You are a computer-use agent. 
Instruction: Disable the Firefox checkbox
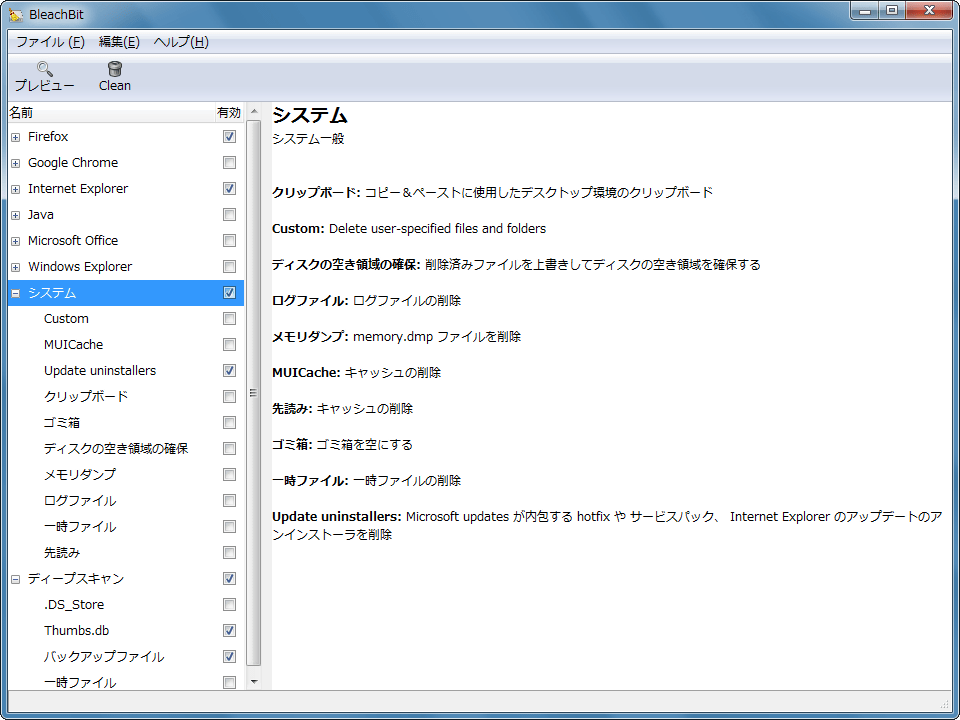pyautogui.click(x=230, y=137)
